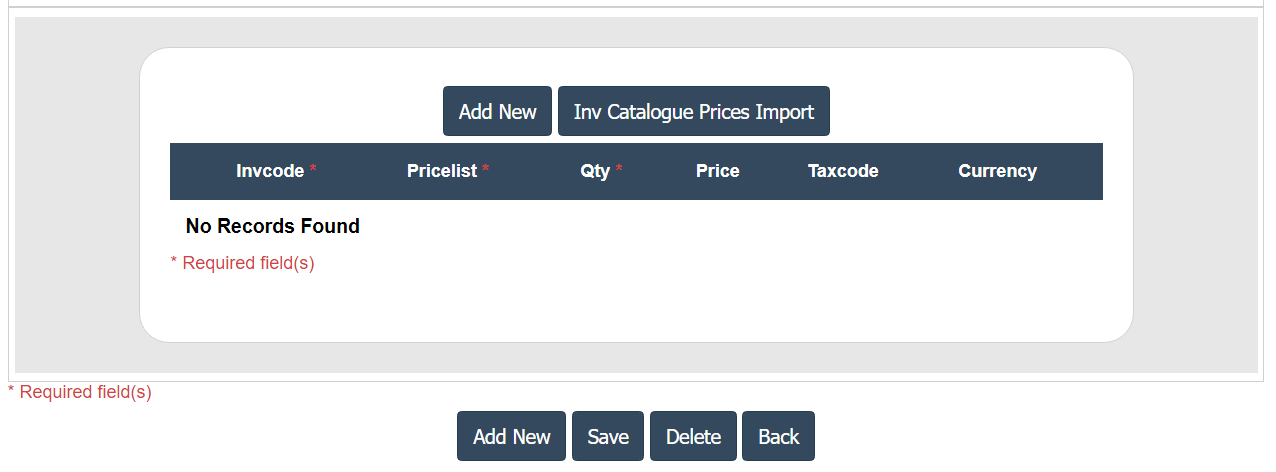Click the No Records Found message
Screen dimensions: 1276x472
(272, 226)
